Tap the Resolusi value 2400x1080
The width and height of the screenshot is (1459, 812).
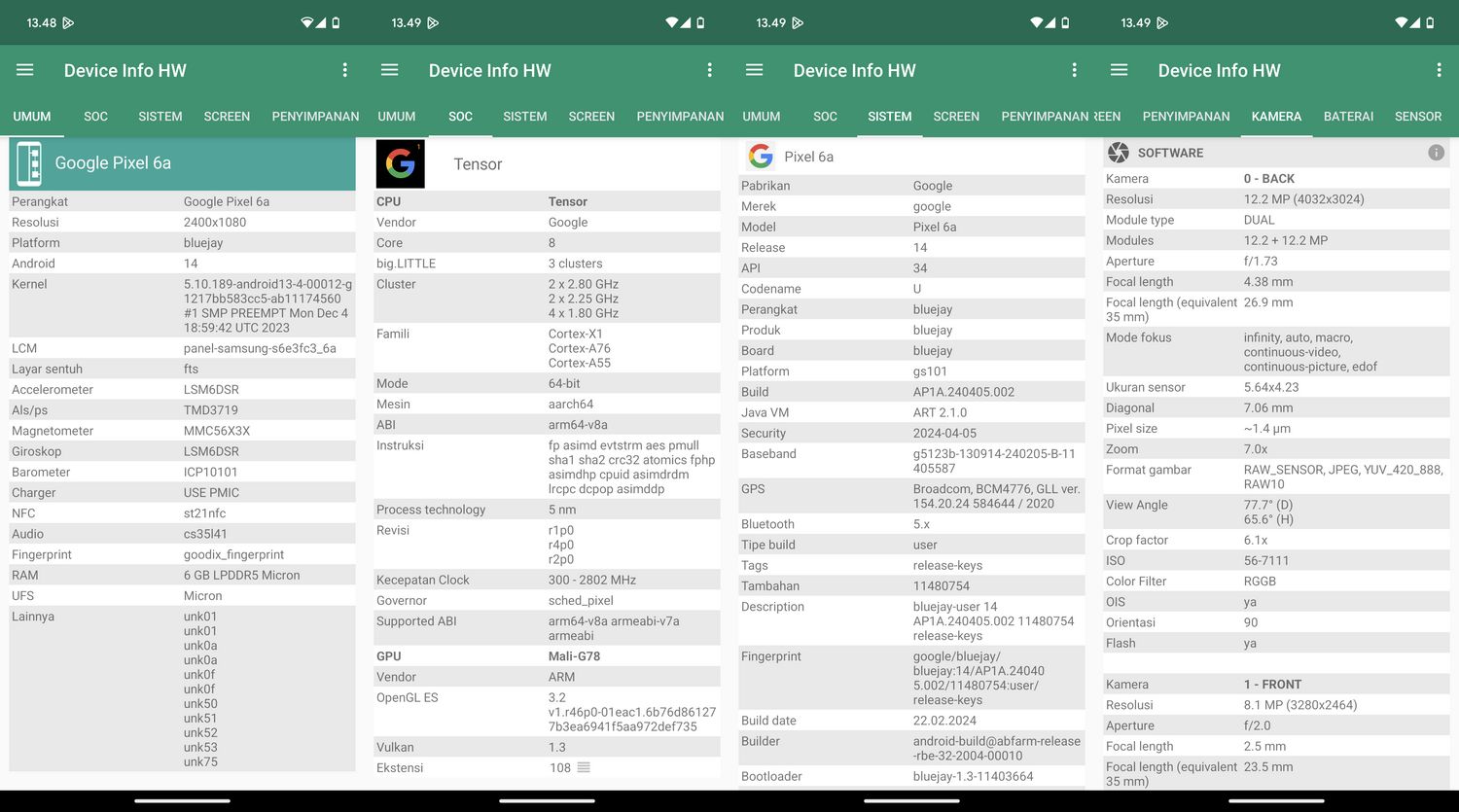click(215, 222)
